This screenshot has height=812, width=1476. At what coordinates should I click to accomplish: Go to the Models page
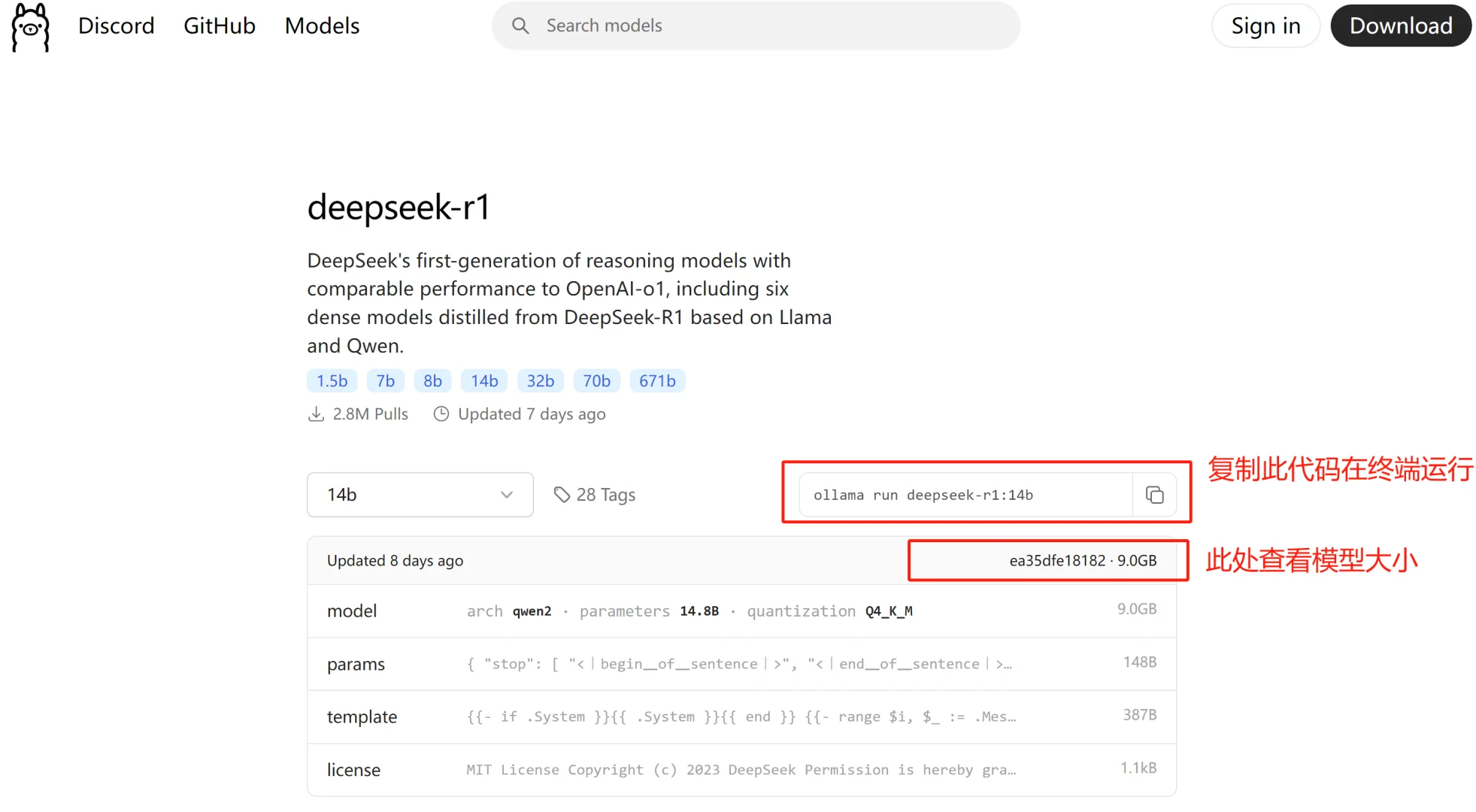point(322,26)
